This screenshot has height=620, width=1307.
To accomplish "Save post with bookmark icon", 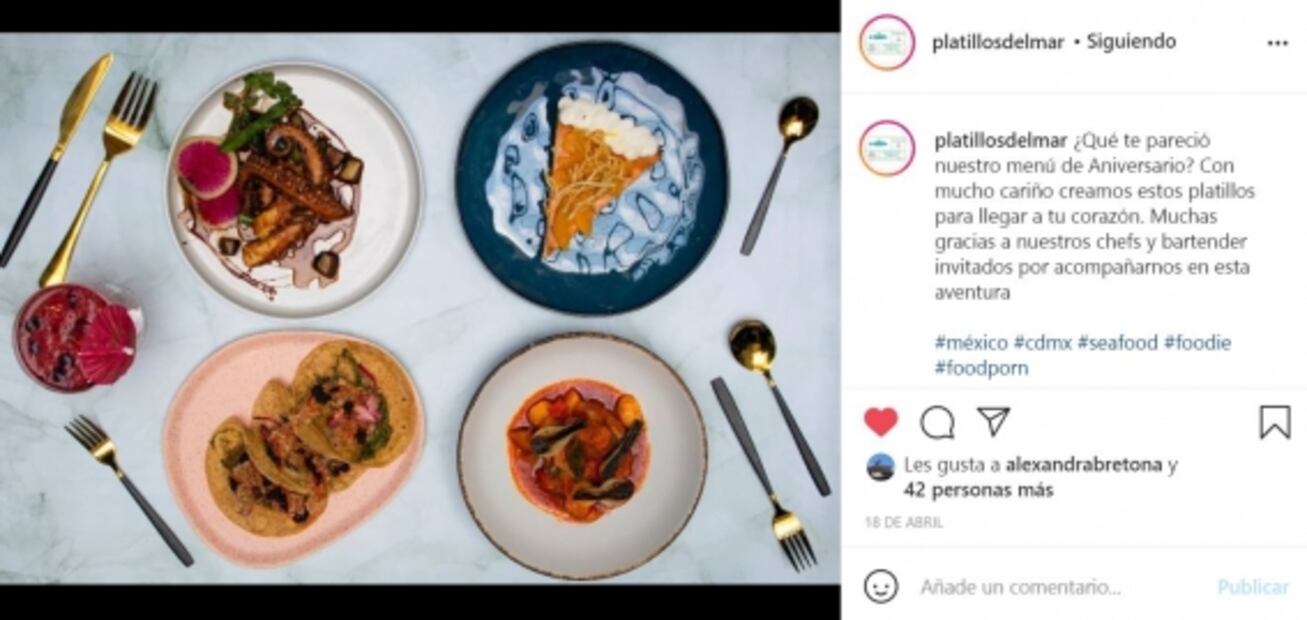I will (x=1274, y=422).
